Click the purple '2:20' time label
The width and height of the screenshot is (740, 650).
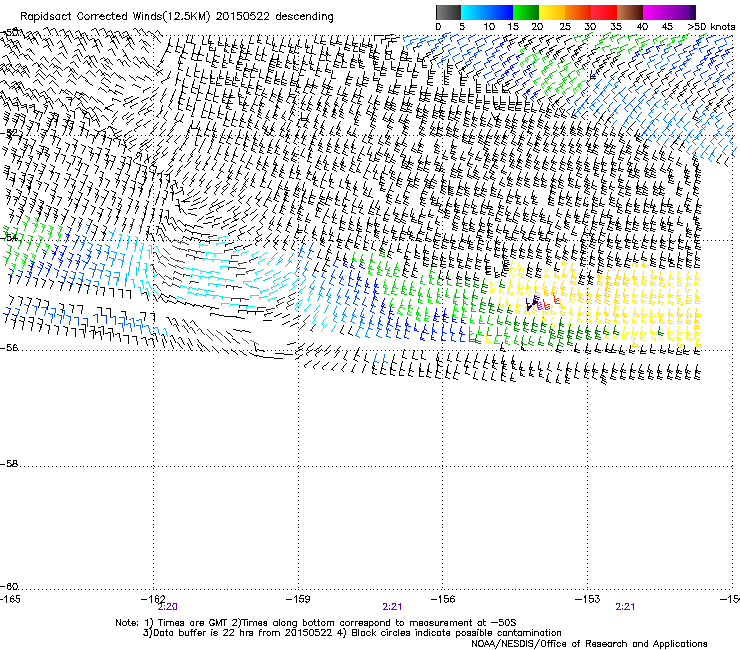168,607
